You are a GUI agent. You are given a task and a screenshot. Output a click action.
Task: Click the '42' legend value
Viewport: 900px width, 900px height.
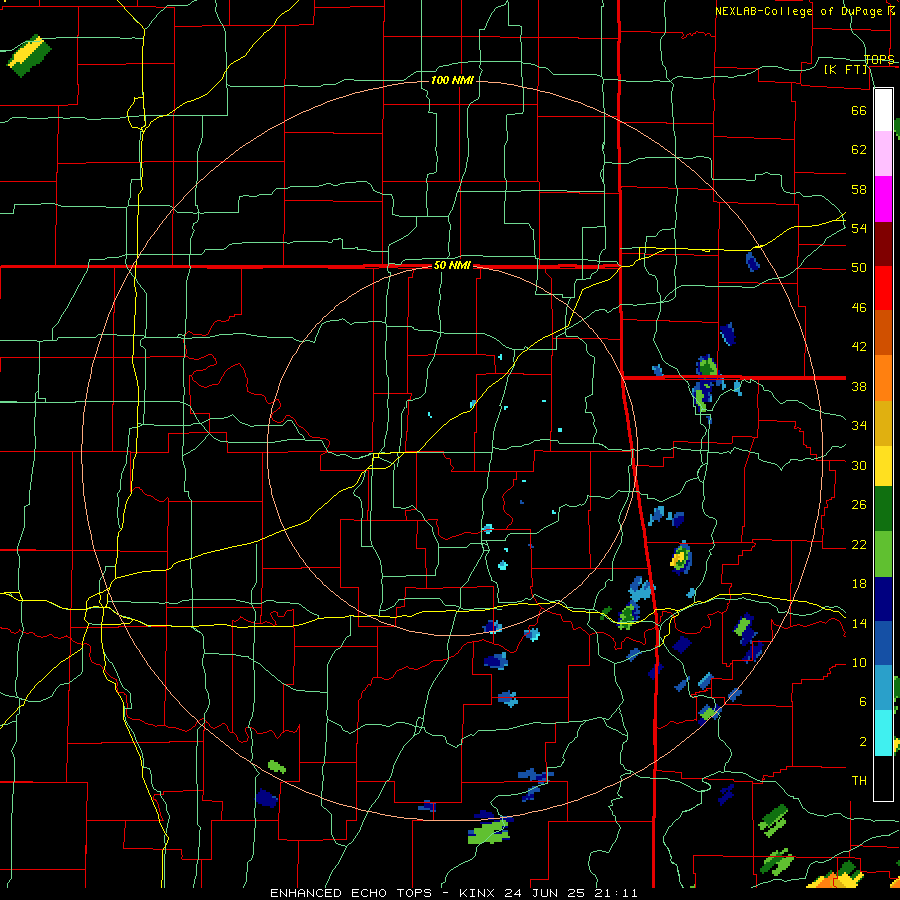click(x=859, y=347)
